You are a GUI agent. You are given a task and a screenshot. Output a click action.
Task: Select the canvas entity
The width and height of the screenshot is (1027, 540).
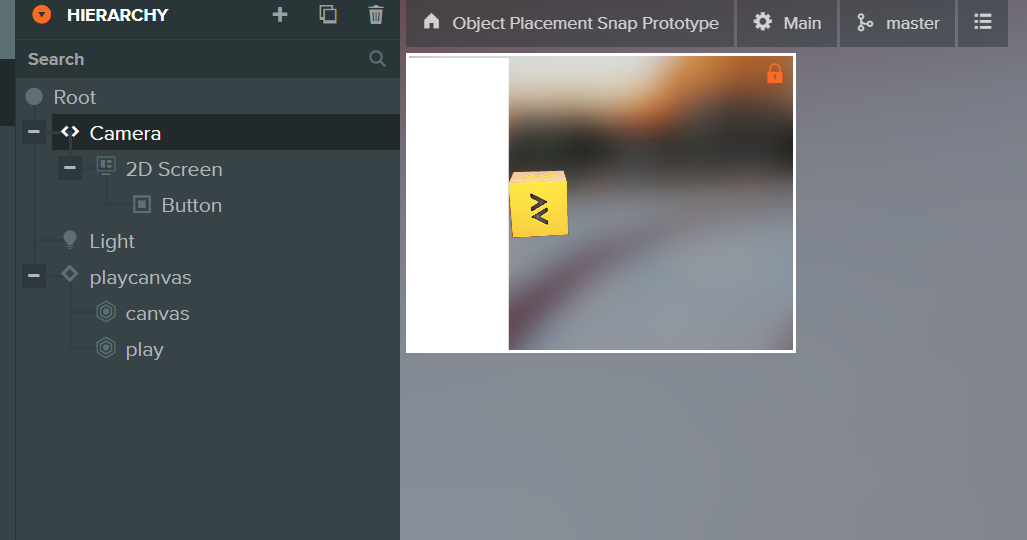click(157, 313)
